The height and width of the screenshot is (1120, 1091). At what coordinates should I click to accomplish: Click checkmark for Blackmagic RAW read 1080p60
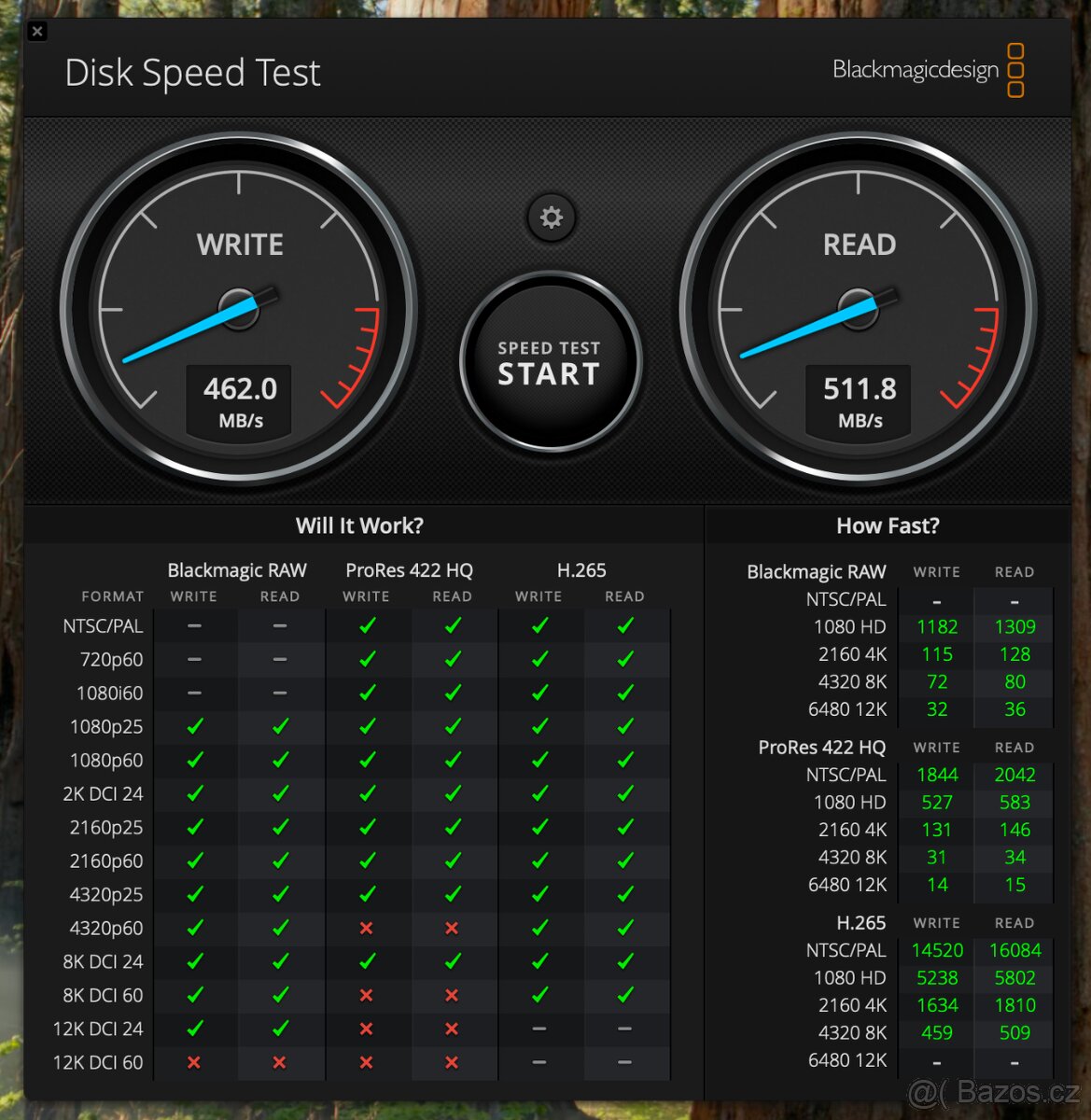pos(280,760)
